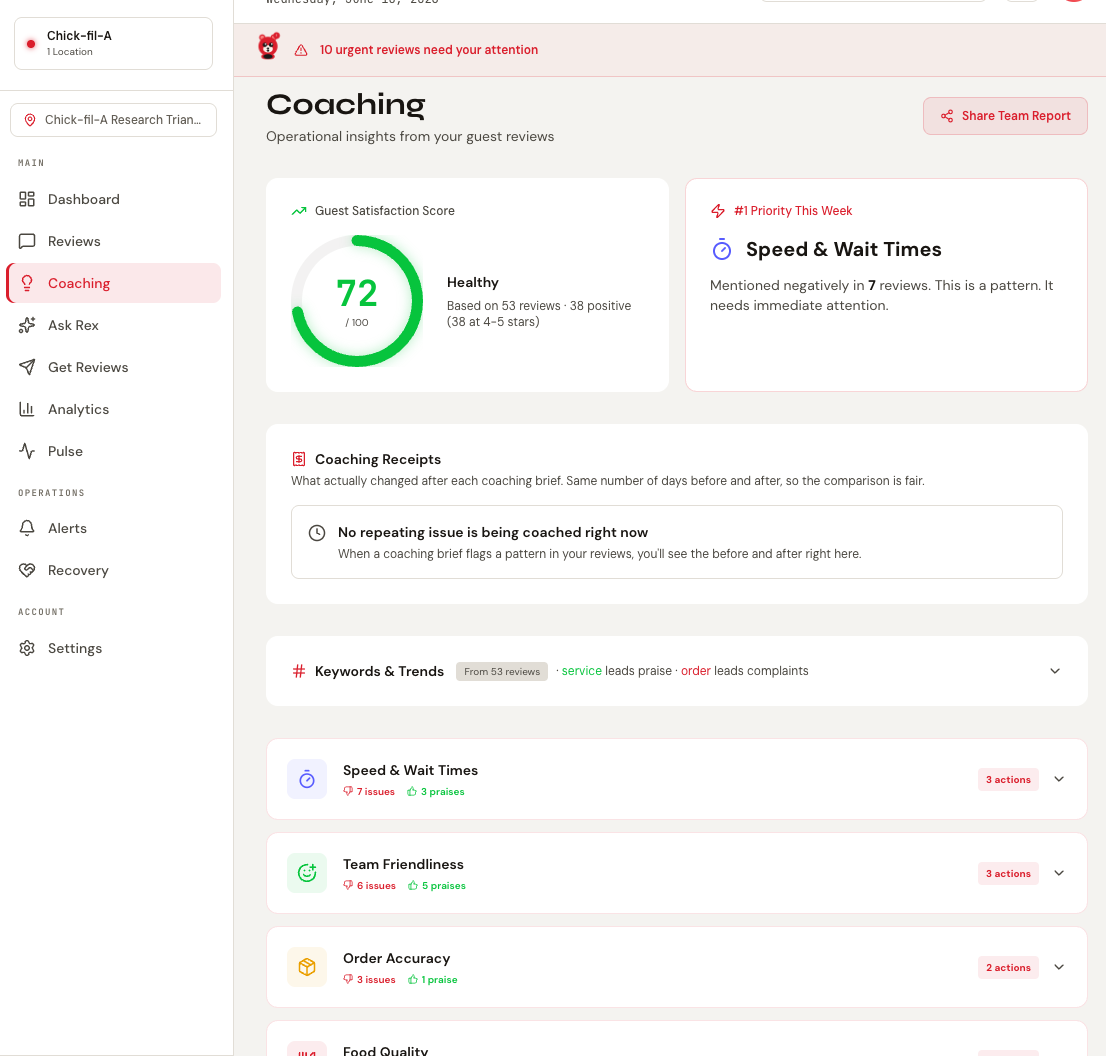This screenshot has width=1106, height=1056.
Task: Click 2 actions badge for Order Accuracy
Action: click(1008, 967)
